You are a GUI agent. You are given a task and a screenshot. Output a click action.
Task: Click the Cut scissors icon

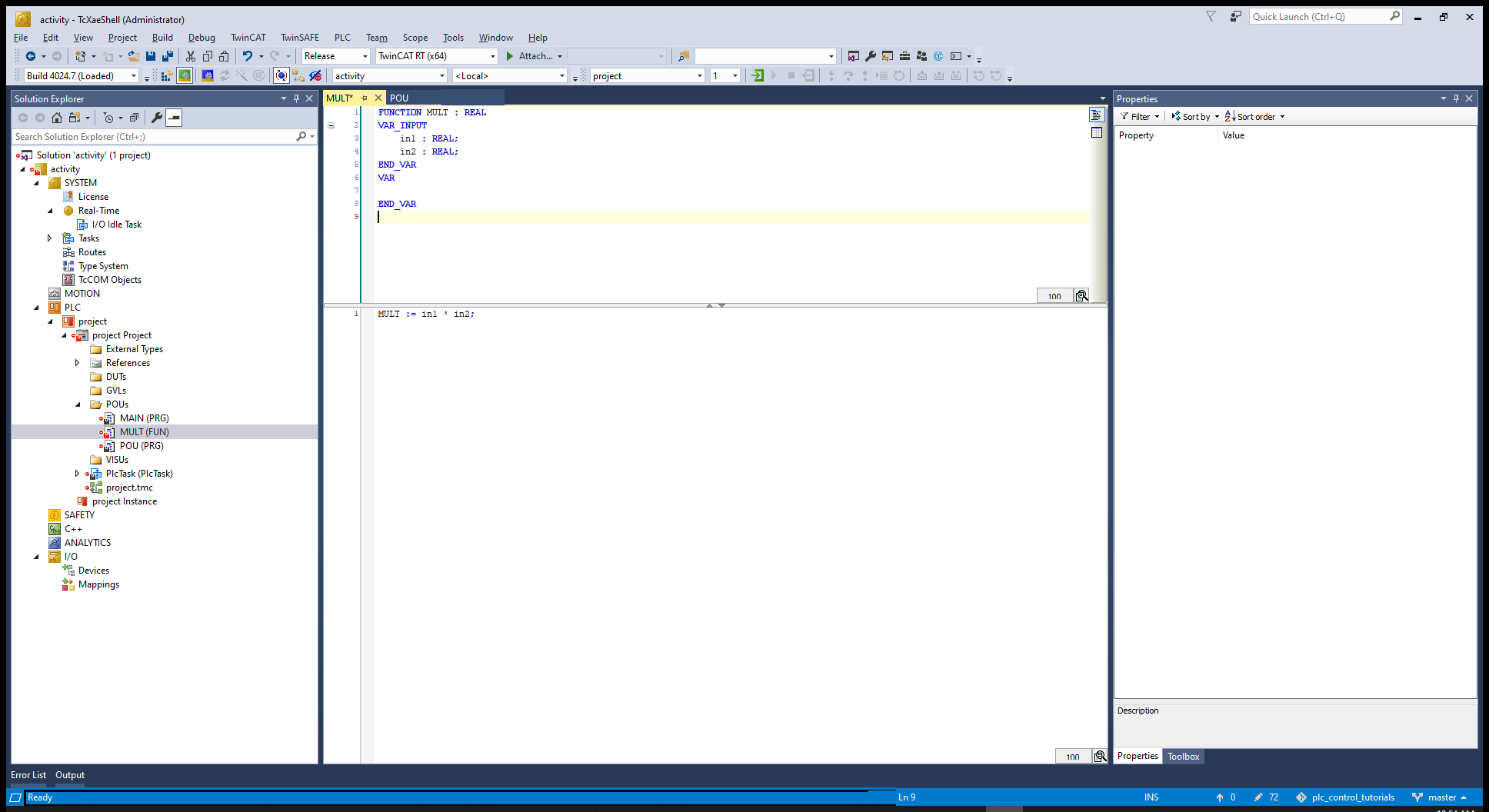[x=191, y=56]
